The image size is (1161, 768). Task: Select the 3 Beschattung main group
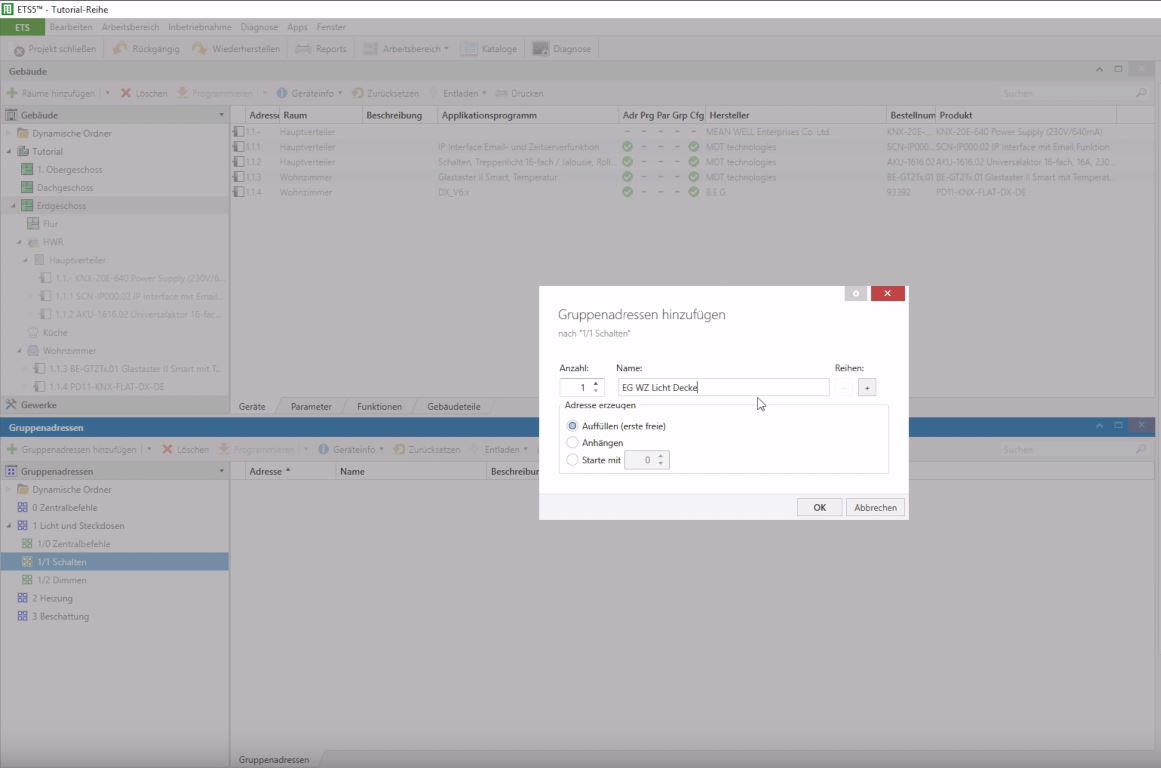(60, 616)
